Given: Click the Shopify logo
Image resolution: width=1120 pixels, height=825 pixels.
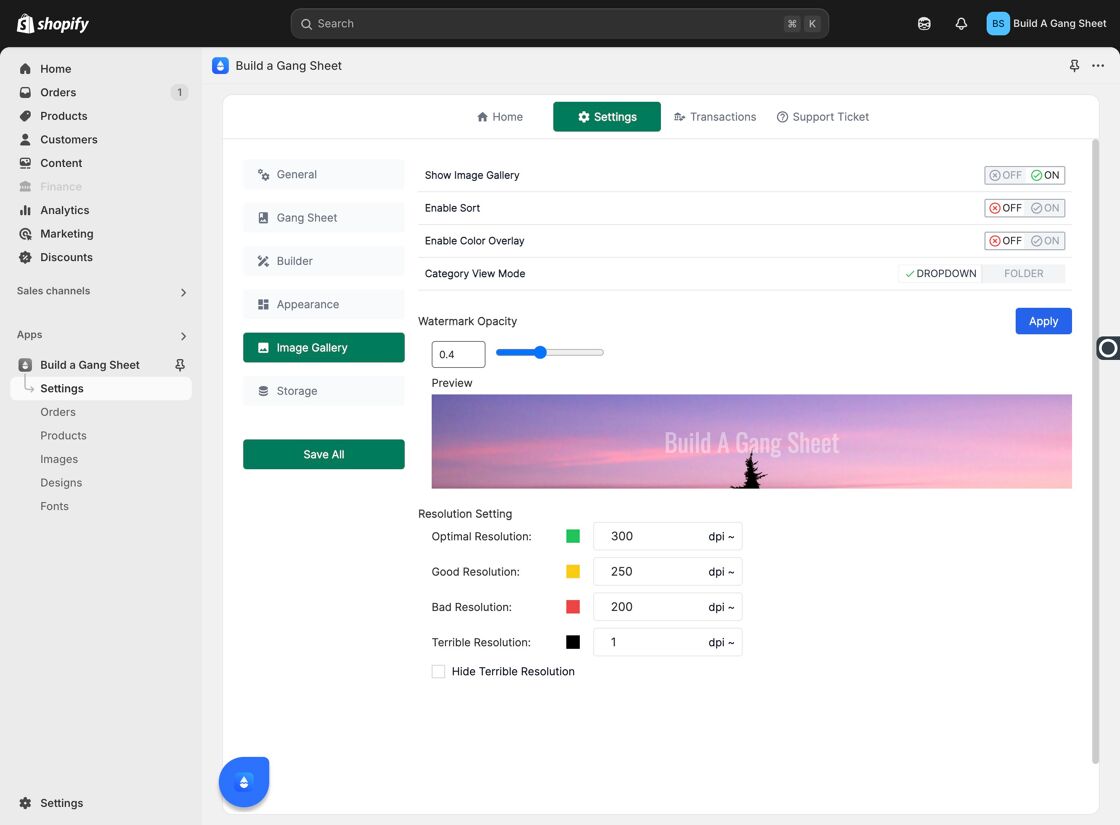Looking at the screenshot, I should pos(52,24).
